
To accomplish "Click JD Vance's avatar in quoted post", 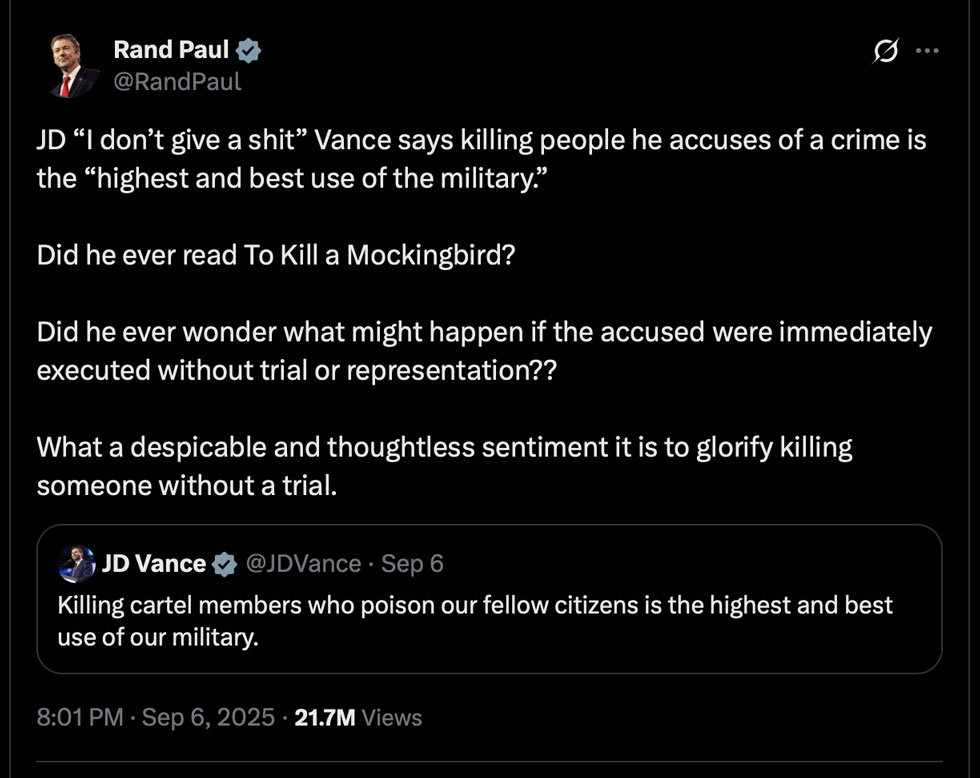I will (76, 565).
